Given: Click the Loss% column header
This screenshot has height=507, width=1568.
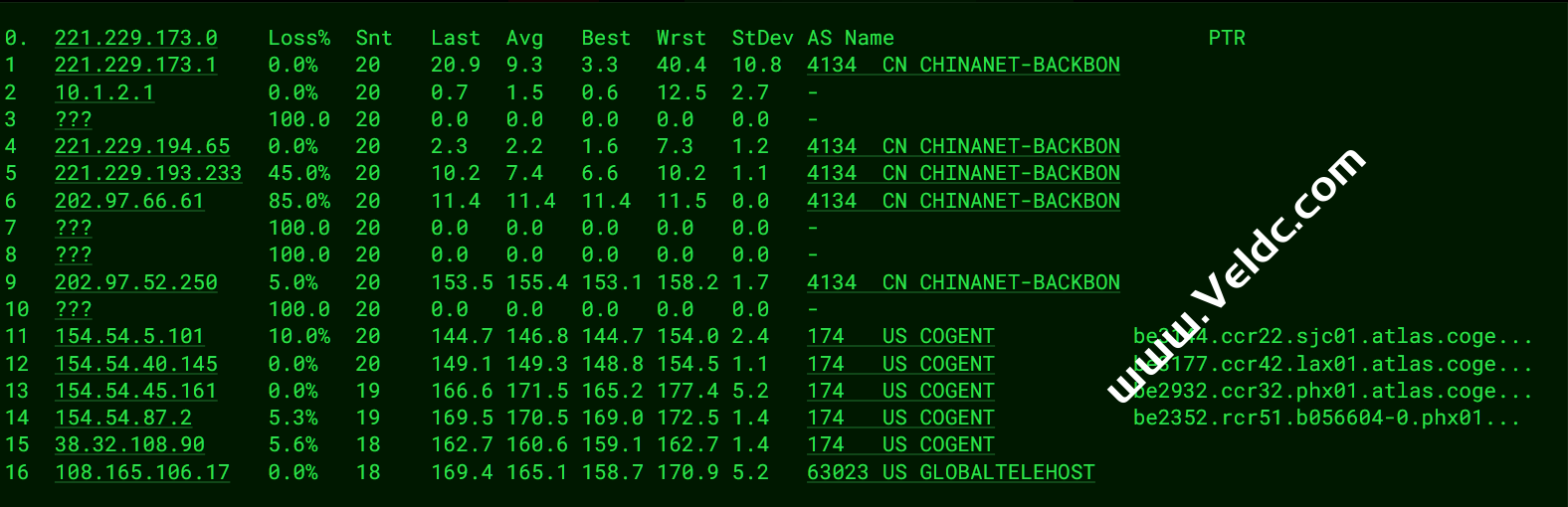Looking at the screenshot, I should pyautogui.click(x=298, y=38).
